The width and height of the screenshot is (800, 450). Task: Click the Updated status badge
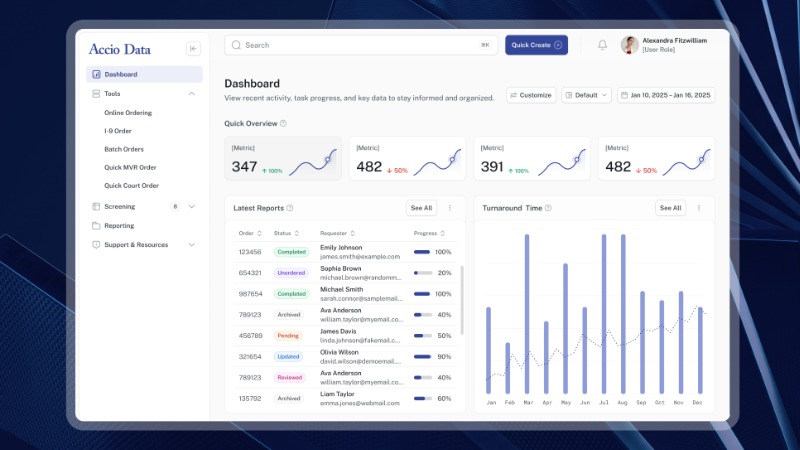pyautogui.click(x=288, y=357)
